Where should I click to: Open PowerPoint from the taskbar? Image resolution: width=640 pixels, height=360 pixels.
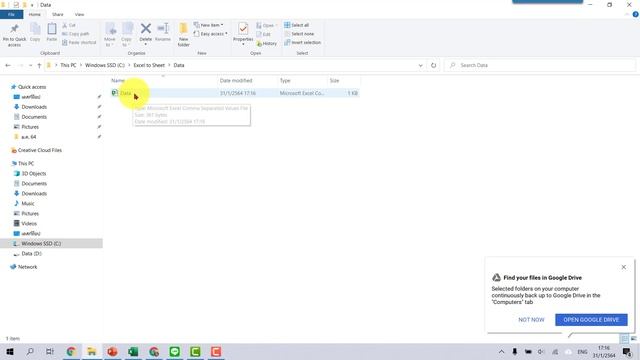[x=112, y=351]
